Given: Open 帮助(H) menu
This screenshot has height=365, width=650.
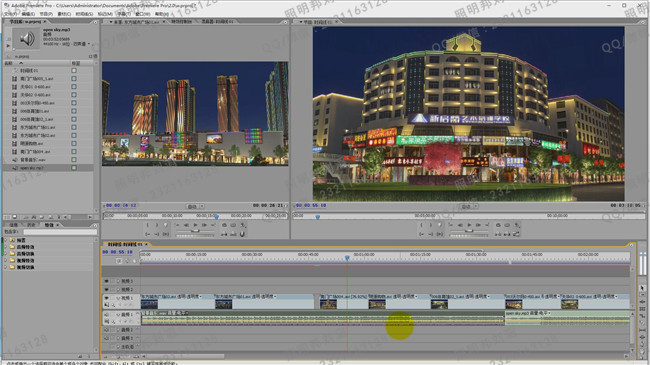Looking at the screenshot, I should point(162,14).
